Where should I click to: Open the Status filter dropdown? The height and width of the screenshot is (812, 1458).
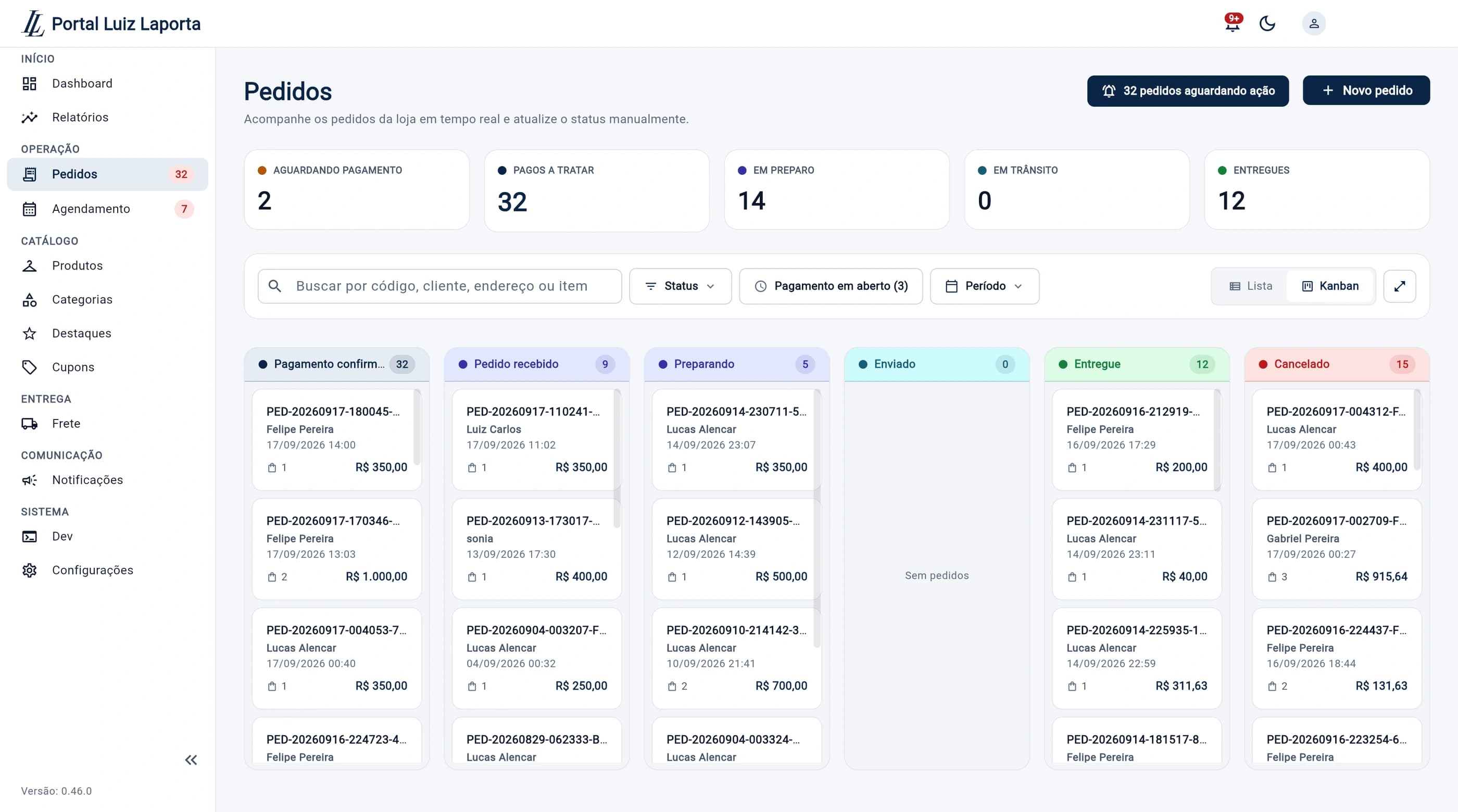click(x=680, y=286)
